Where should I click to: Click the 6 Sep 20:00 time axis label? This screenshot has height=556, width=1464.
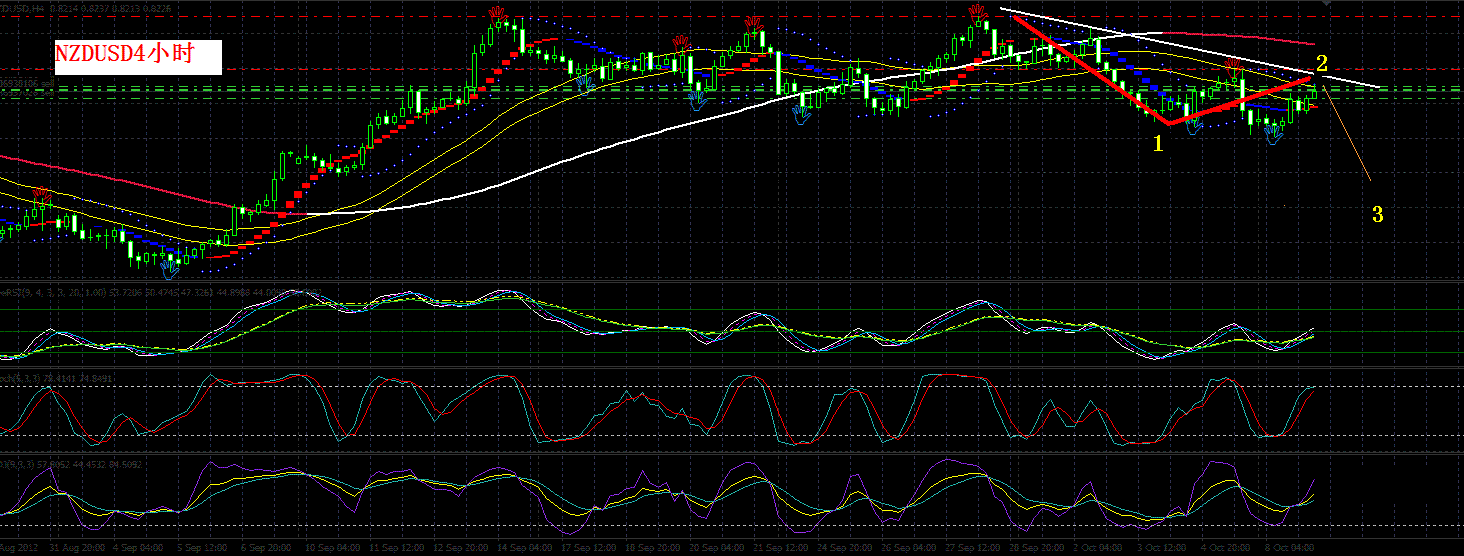(x=266, y=547)
